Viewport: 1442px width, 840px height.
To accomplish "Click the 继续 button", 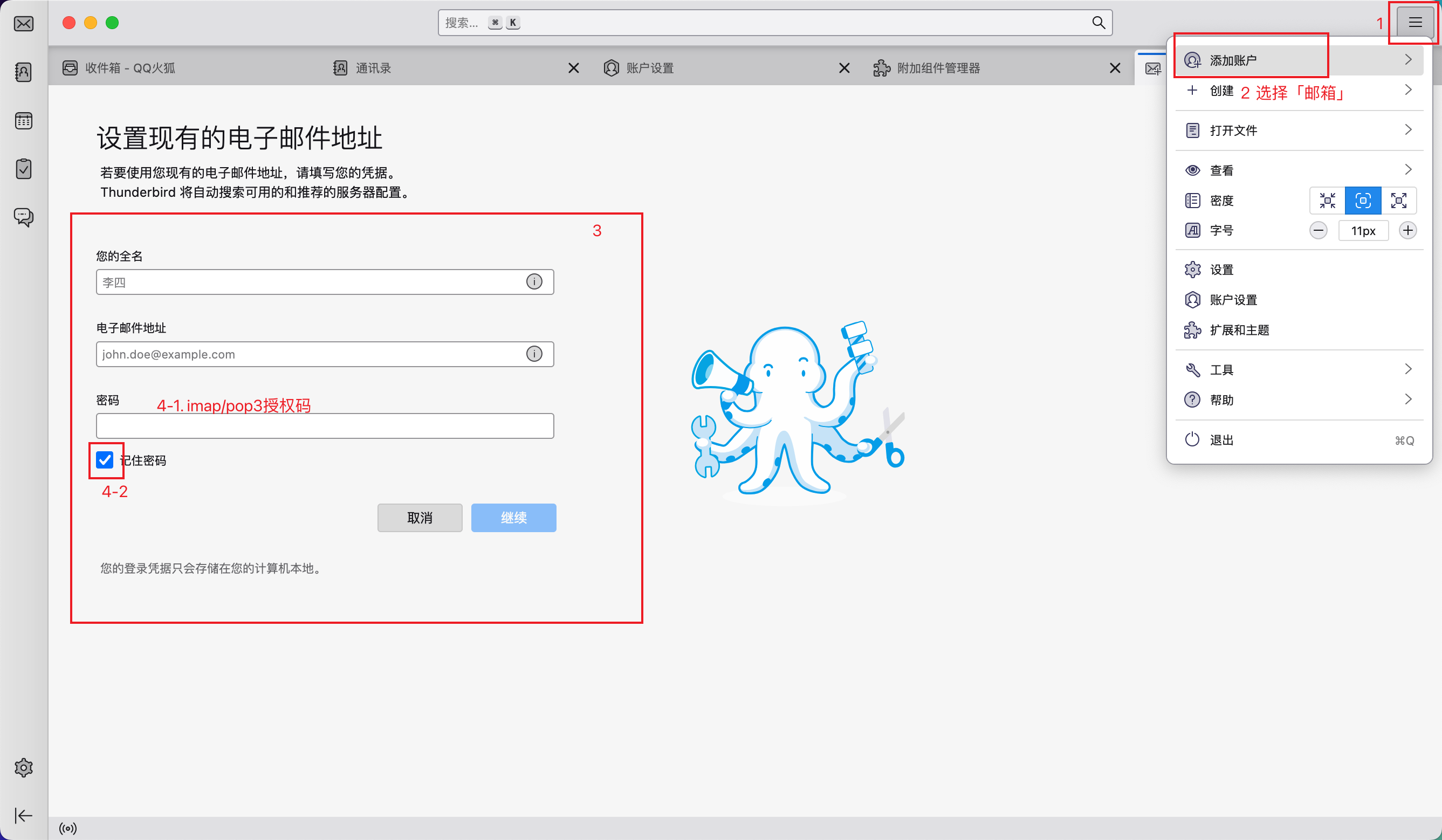I will (x=513, y=518).
